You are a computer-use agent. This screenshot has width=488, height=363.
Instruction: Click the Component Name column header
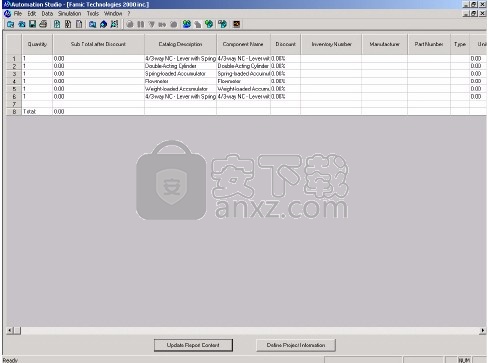point(243,44)
